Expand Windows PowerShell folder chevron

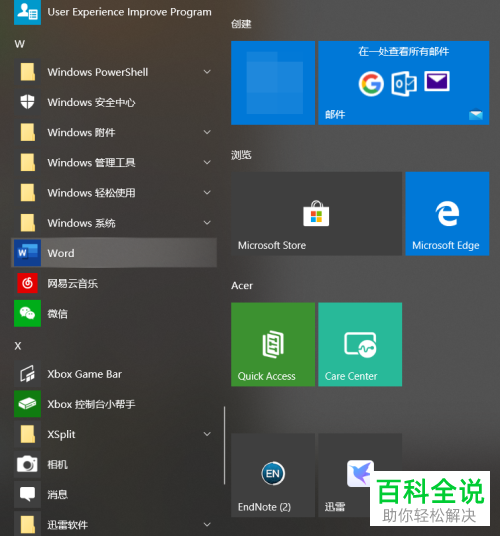click(207, 72)
